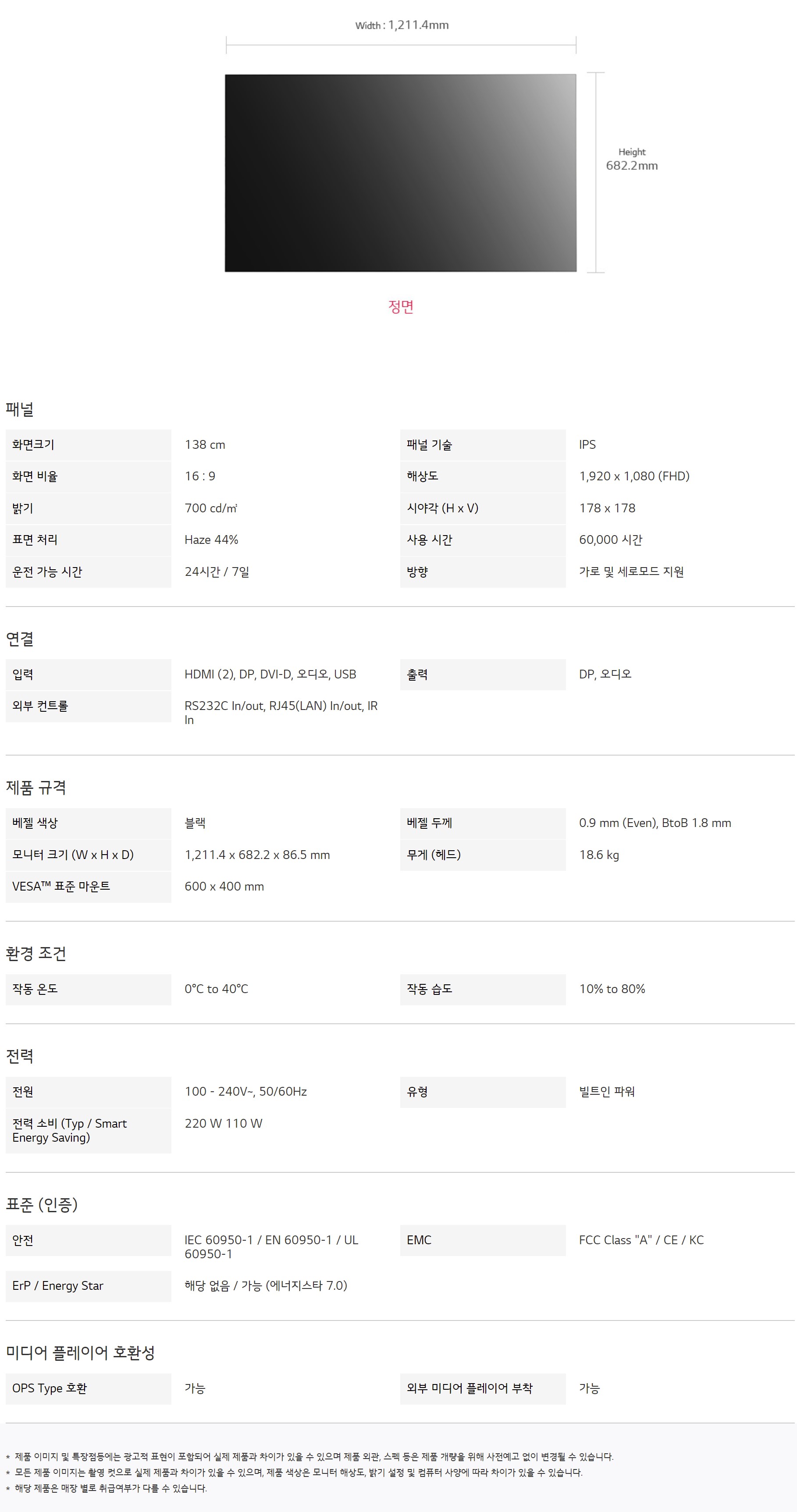797x1512 pixels.
Task: Click the EMC spec label
Action: (419, 1240)
